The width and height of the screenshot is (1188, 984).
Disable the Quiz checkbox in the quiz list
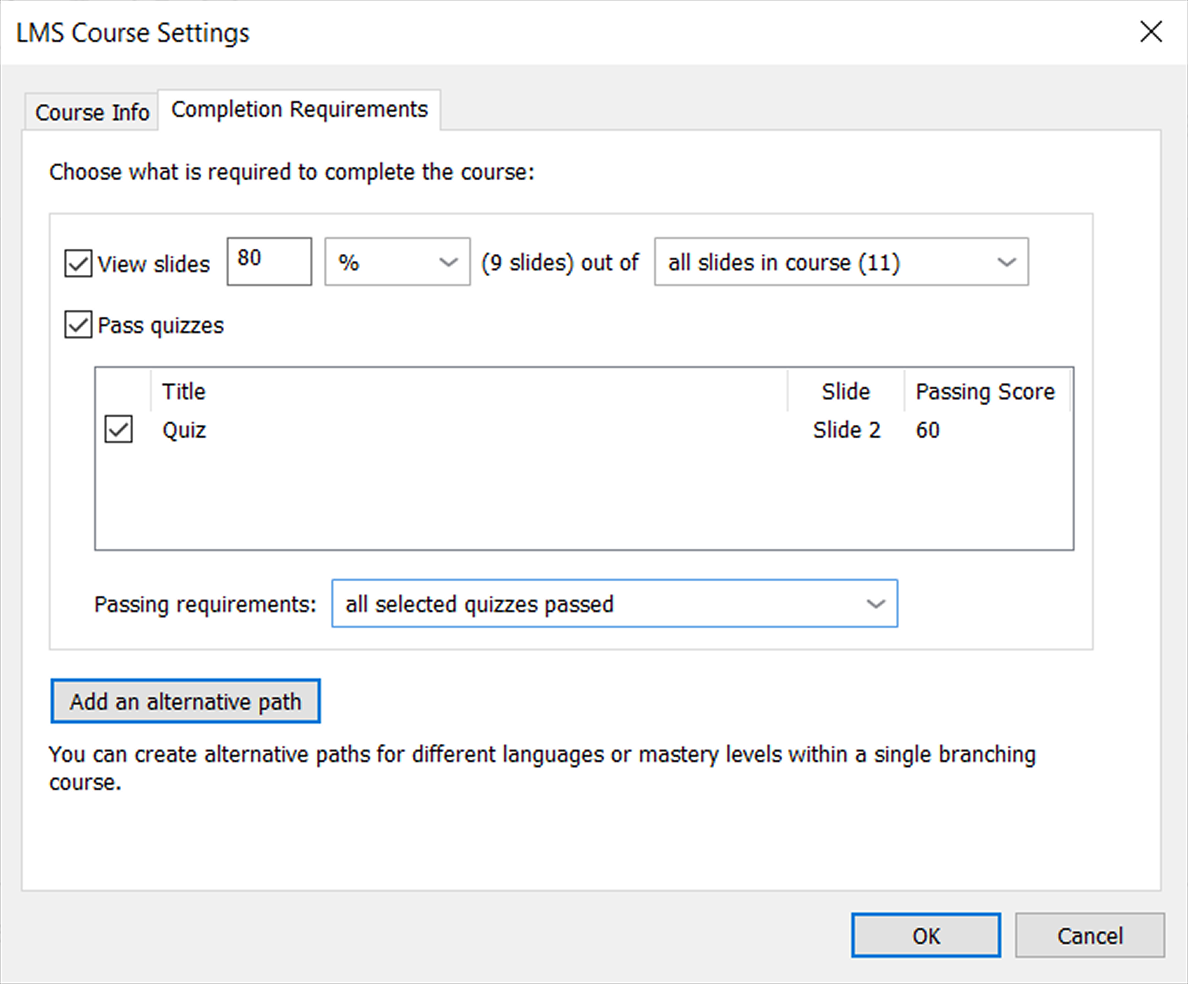(119, 428)
